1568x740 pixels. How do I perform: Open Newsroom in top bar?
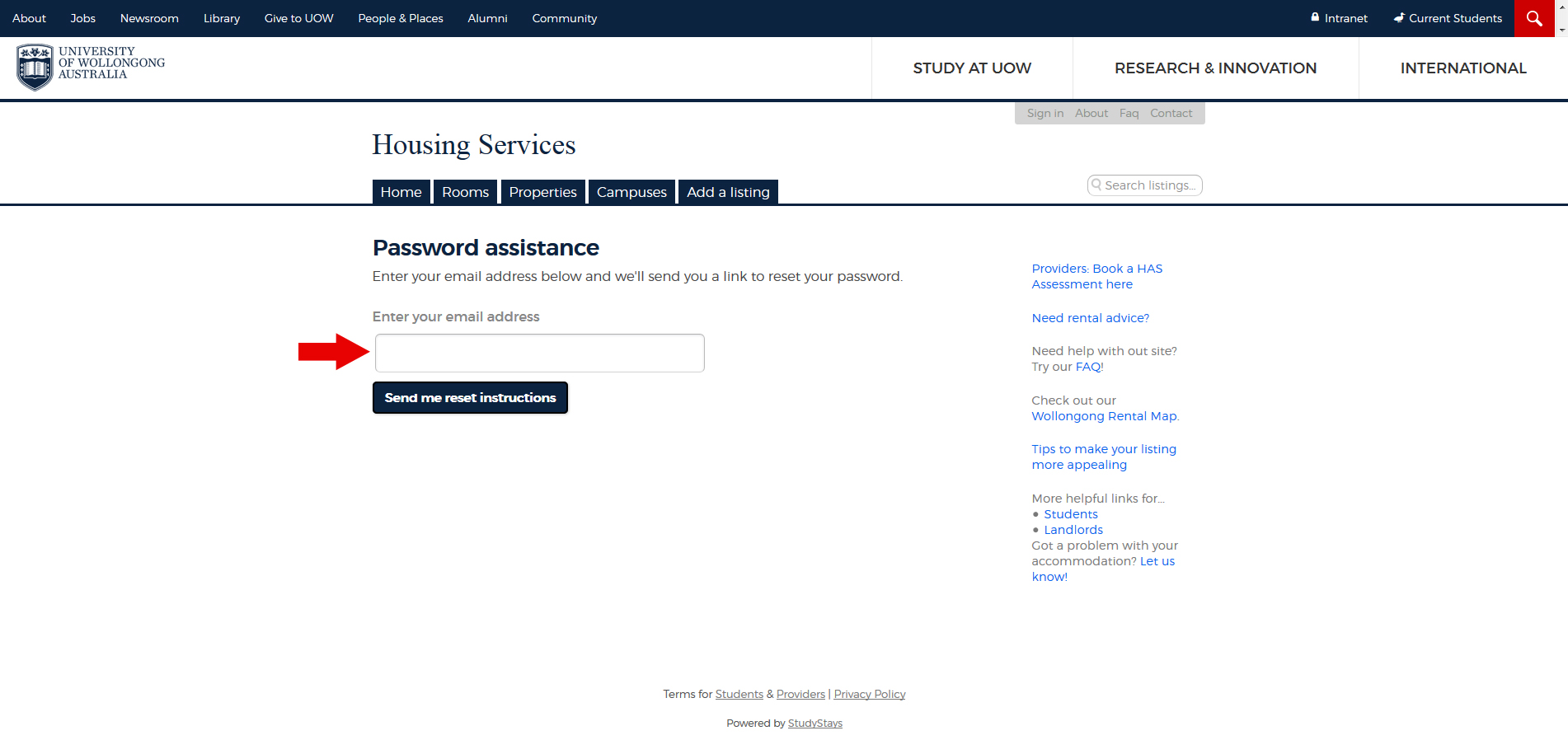[149, 18]
